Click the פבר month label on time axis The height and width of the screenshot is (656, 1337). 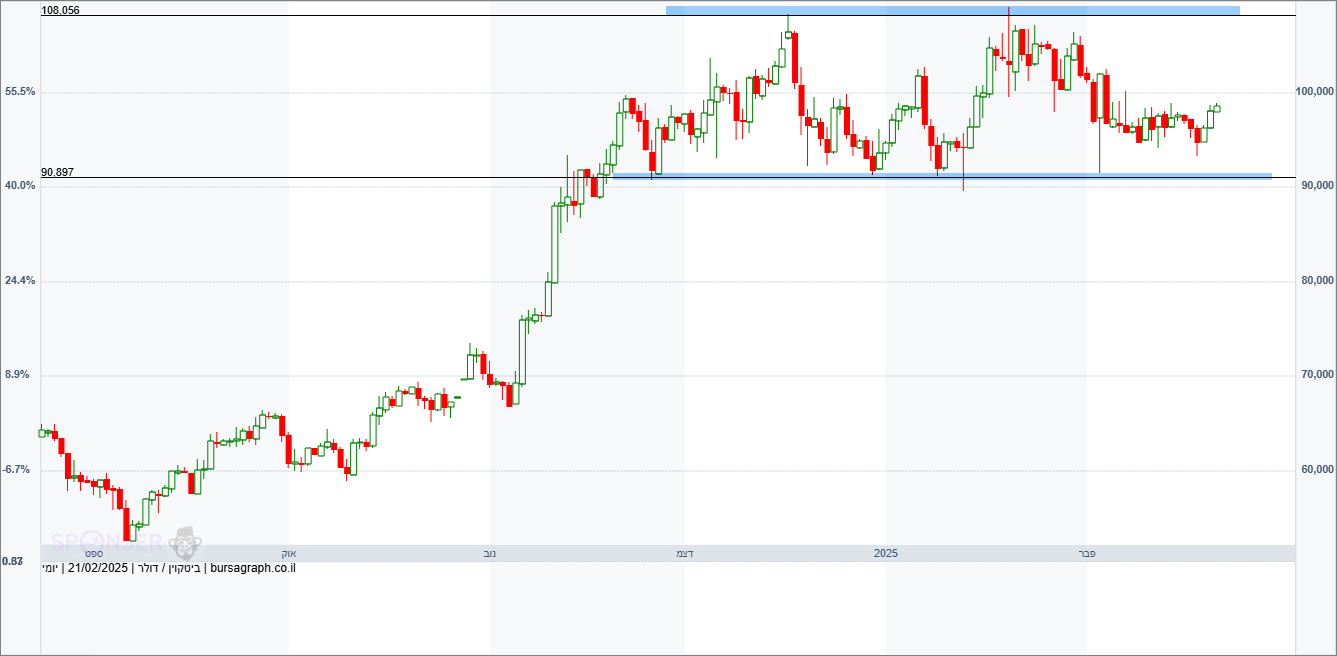[x=1087, y=553]
